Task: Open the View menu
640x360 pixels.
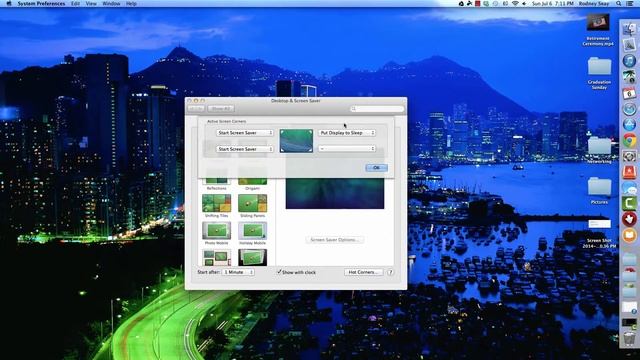Action: [x=91, y=4]
